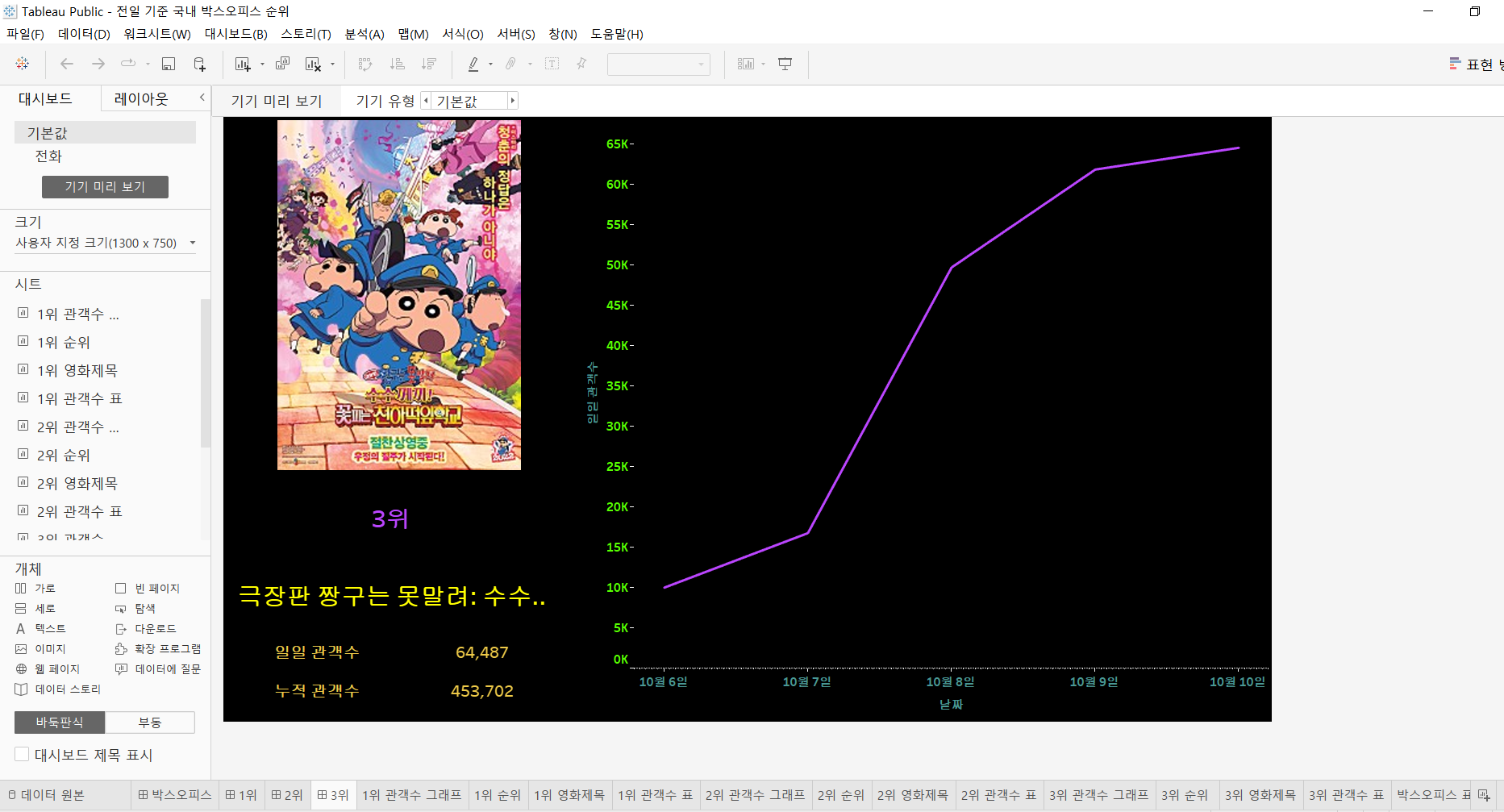Select the text (텍스트) object

(x=40, y=629)
